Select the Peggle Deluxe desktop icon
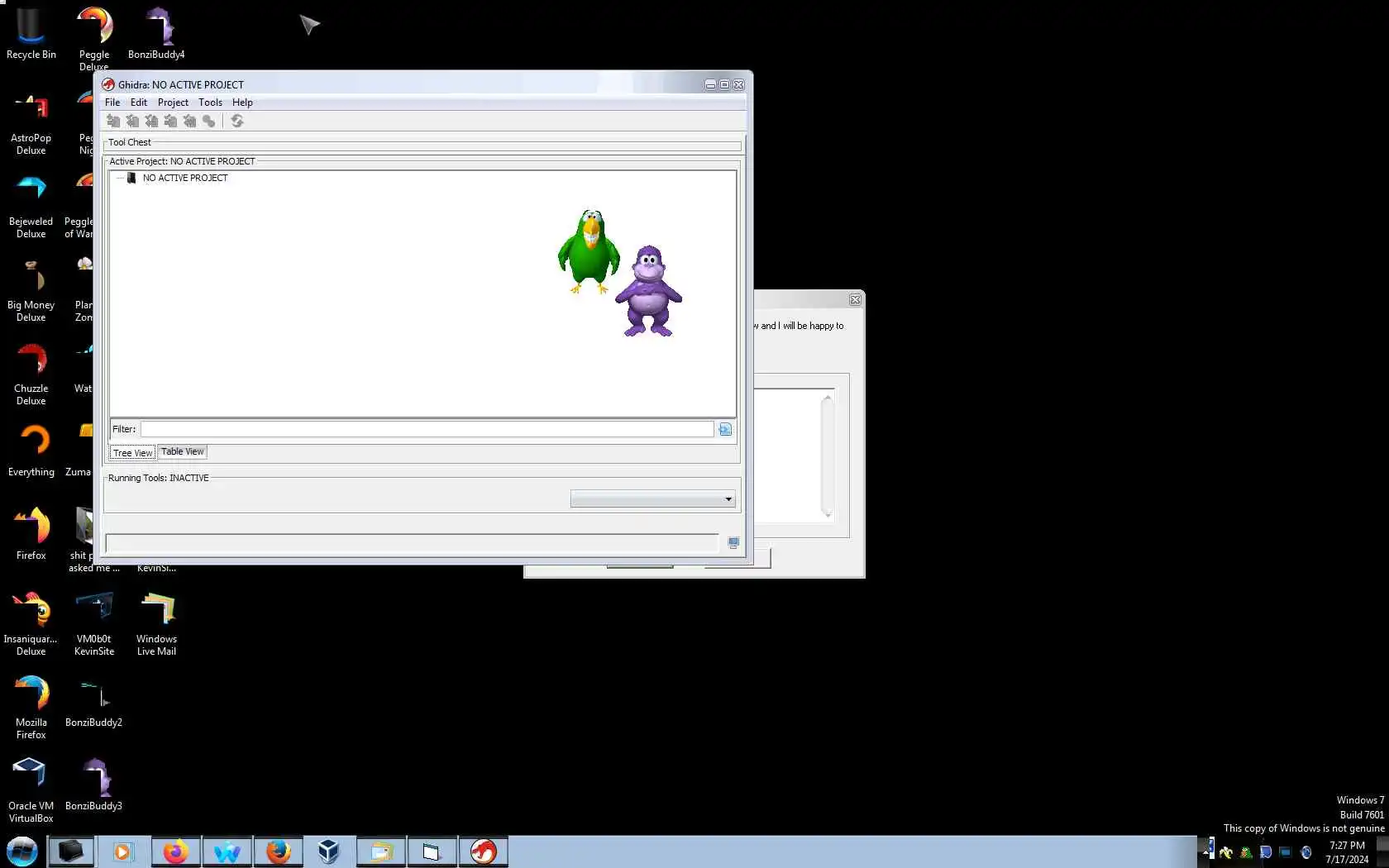Viewport: 1389px width, 868px height. pos(93,37)
